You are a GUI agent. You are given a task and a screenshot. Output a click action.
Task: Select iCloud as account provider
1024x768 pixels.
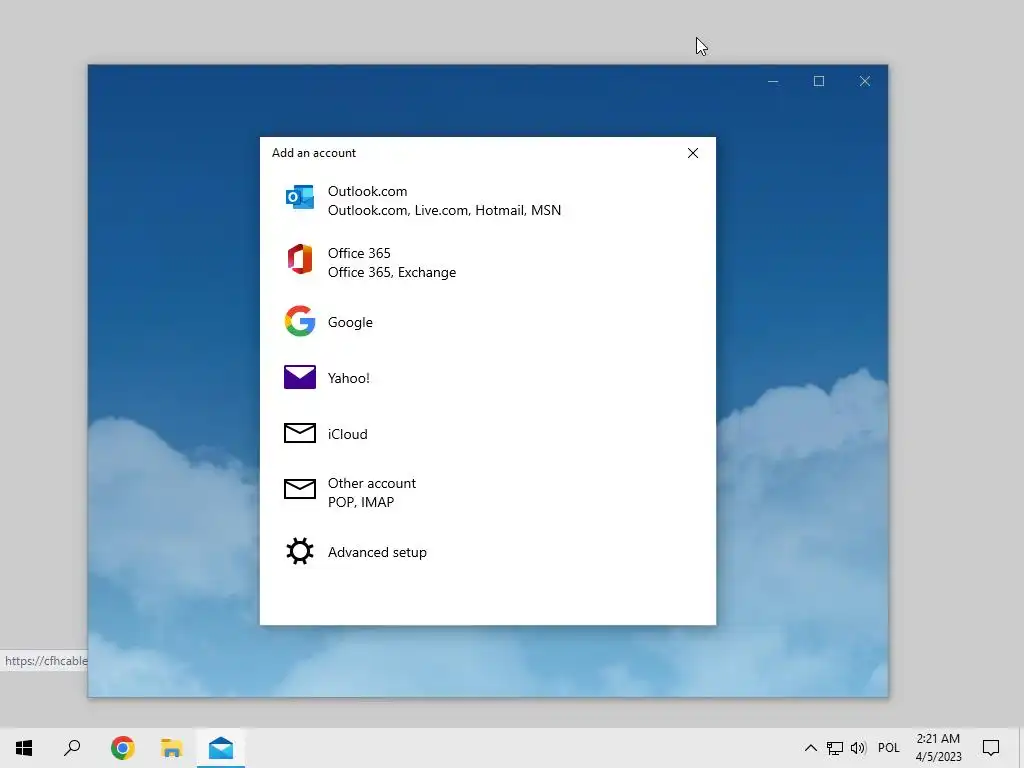488,434
